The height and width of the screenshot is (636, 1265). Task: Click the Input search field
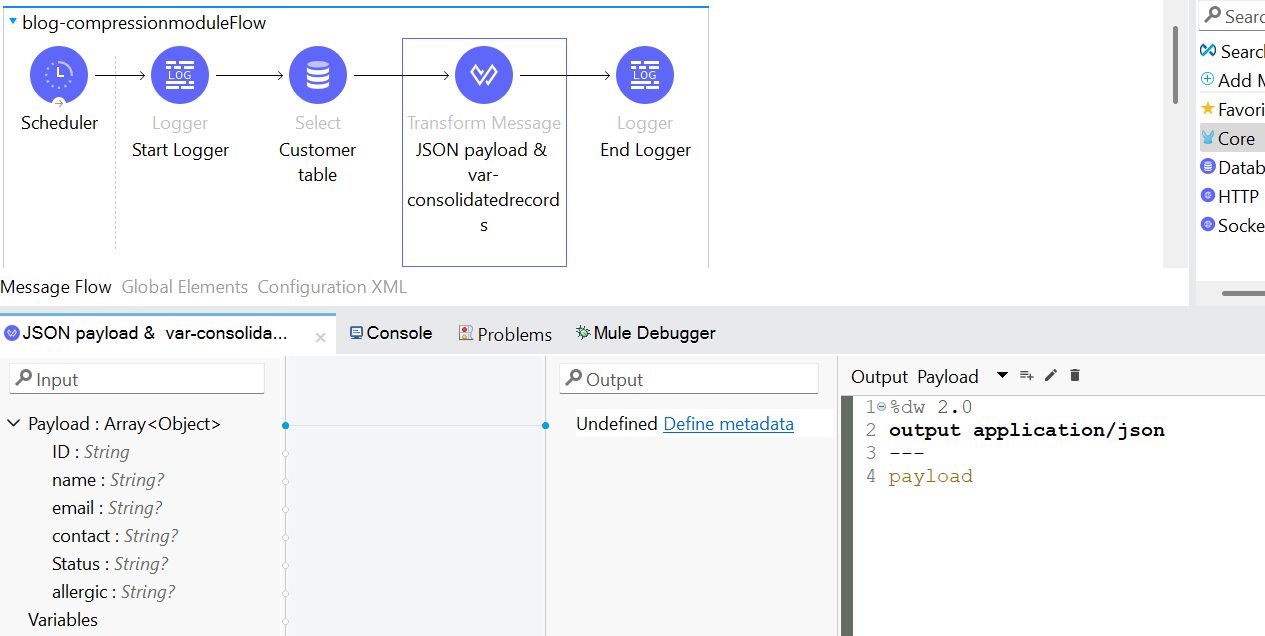click(x=138, y=379)
